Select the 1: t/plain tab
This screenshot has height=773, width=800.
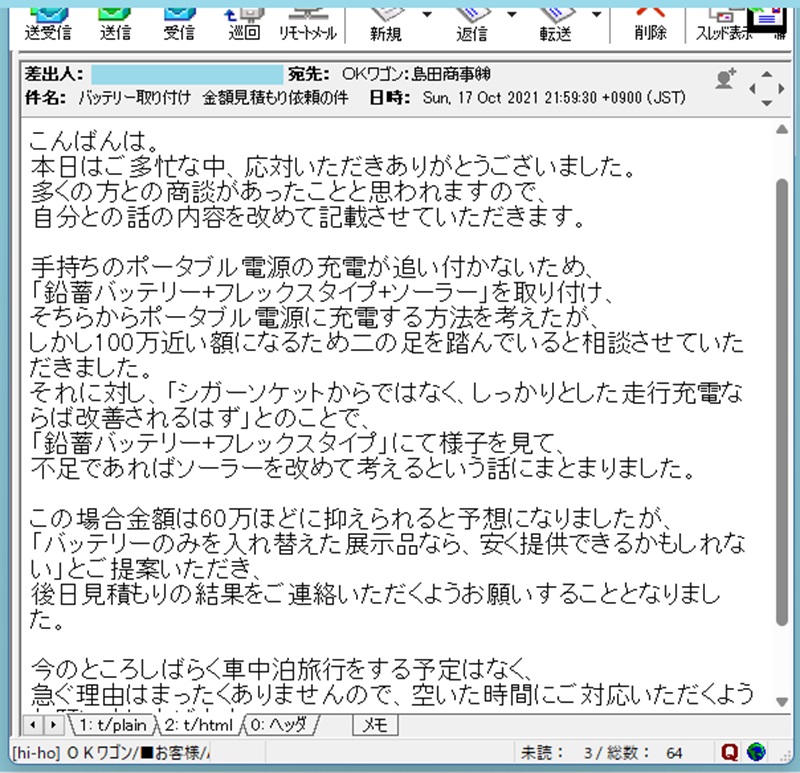coord(113,724)
